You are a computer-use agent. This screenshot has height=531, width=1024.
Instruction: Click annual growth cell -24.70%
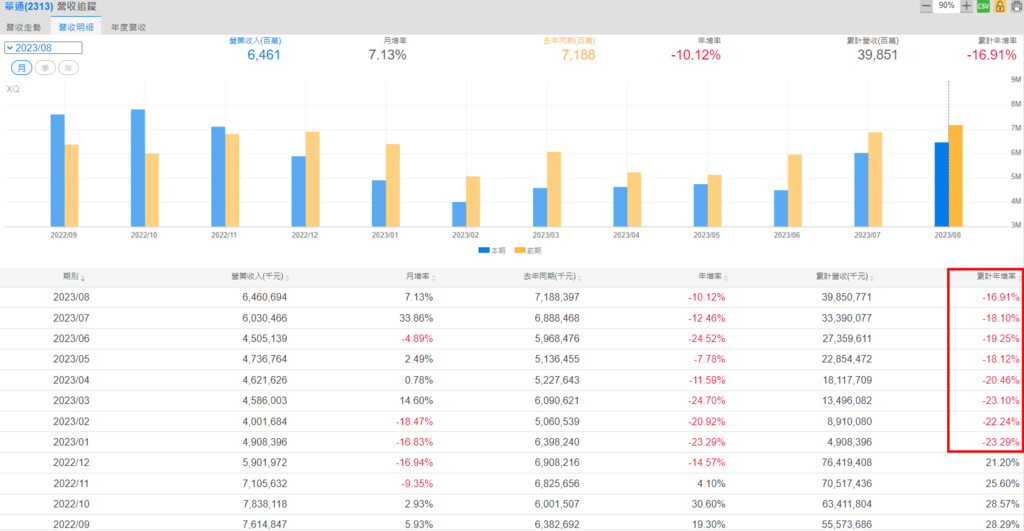point(707,400)
